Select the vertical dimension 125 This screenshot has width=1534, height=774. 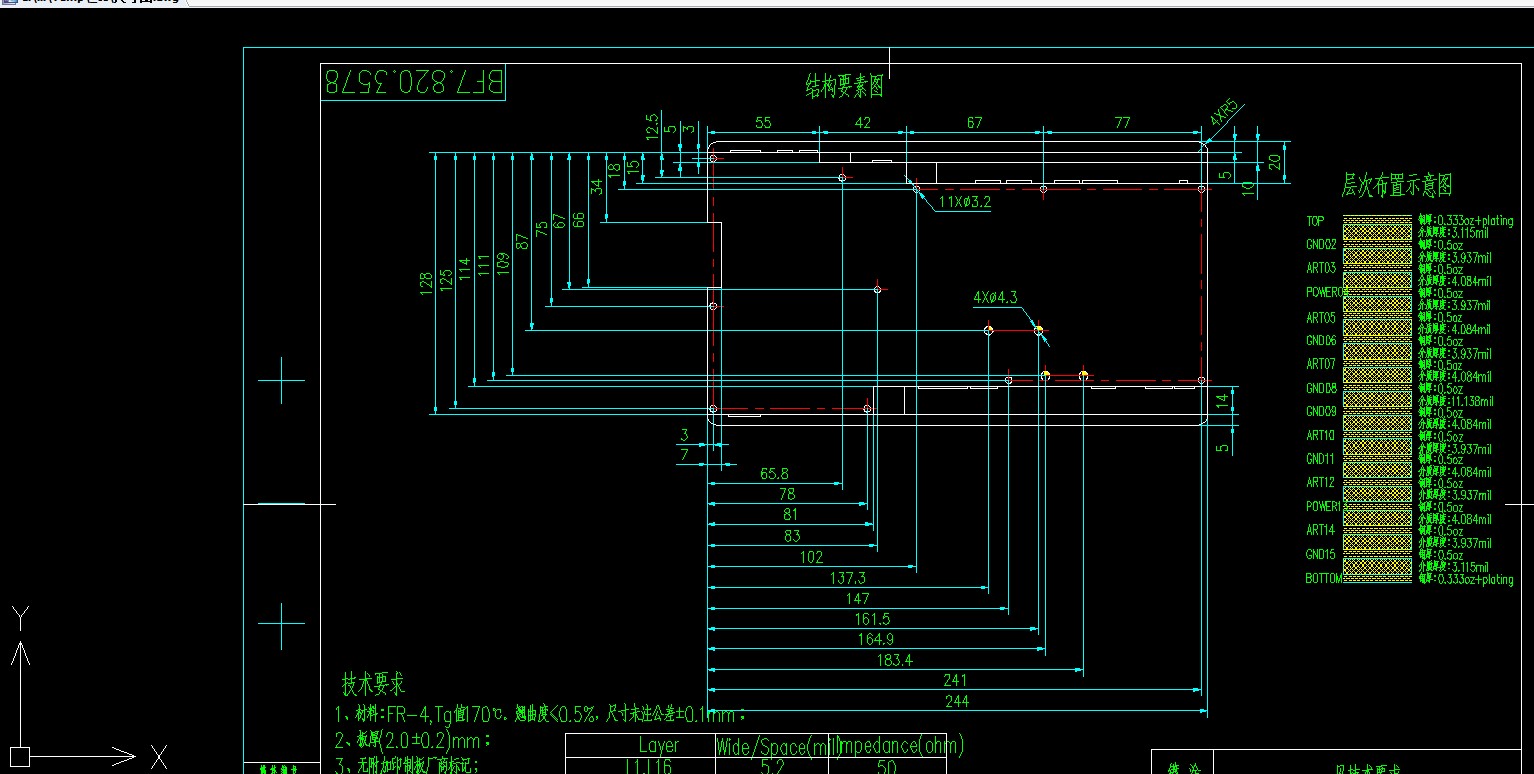coord(446,281)
